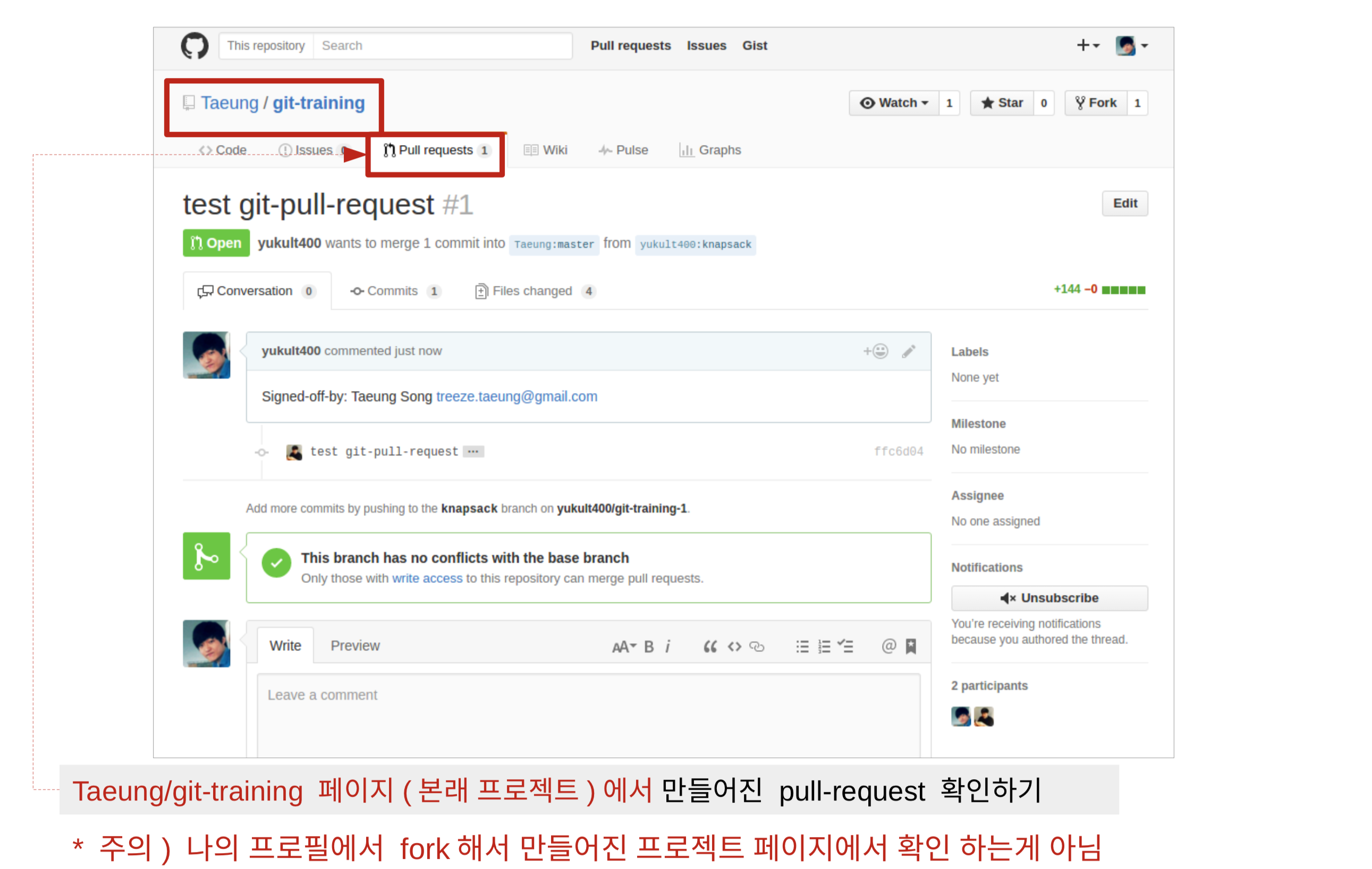Open the Watch dropdown menu

894,103
